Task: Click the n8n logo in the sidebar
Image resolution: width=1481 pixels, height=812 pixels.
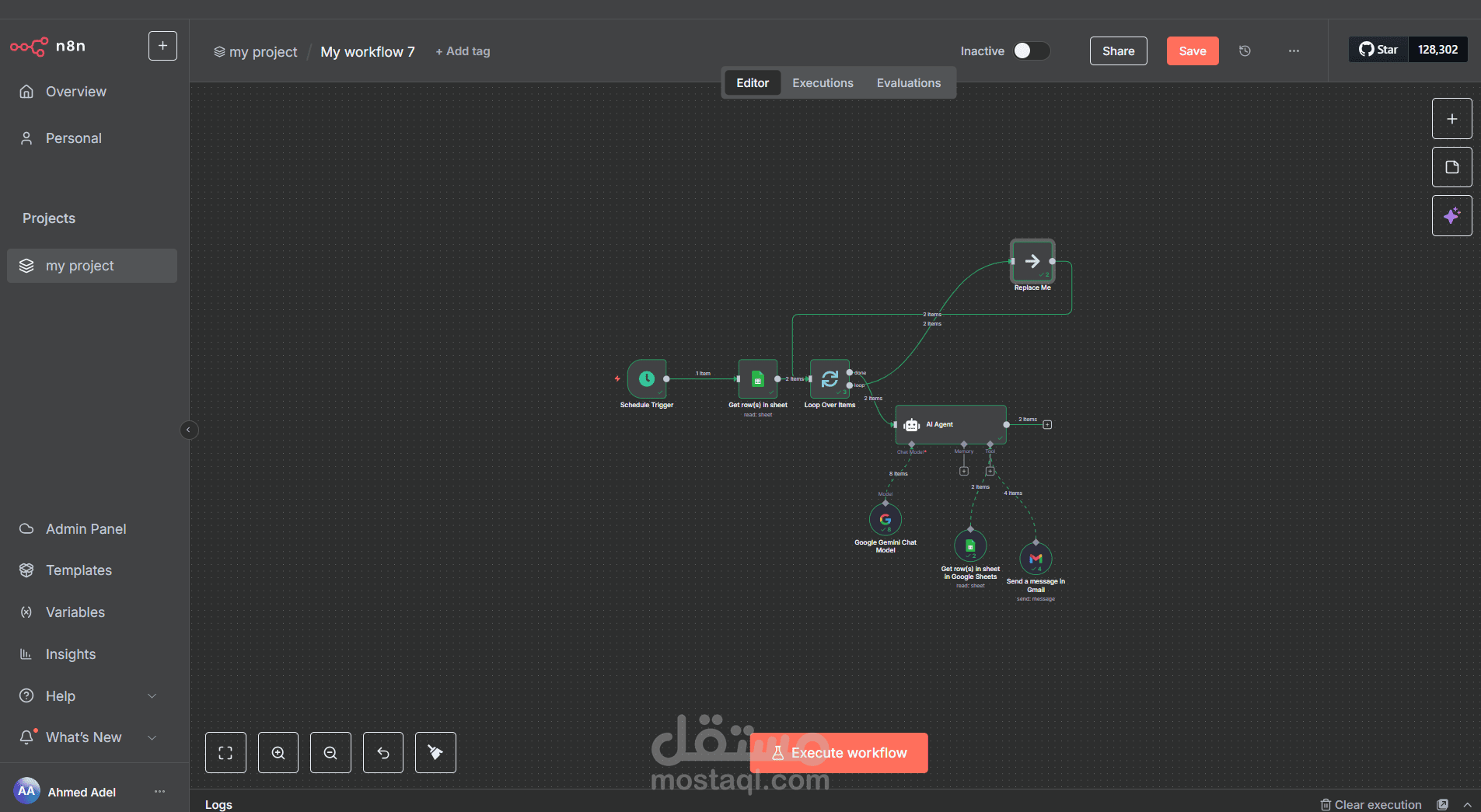Action: pyautogui.click(x=48, y=47)
